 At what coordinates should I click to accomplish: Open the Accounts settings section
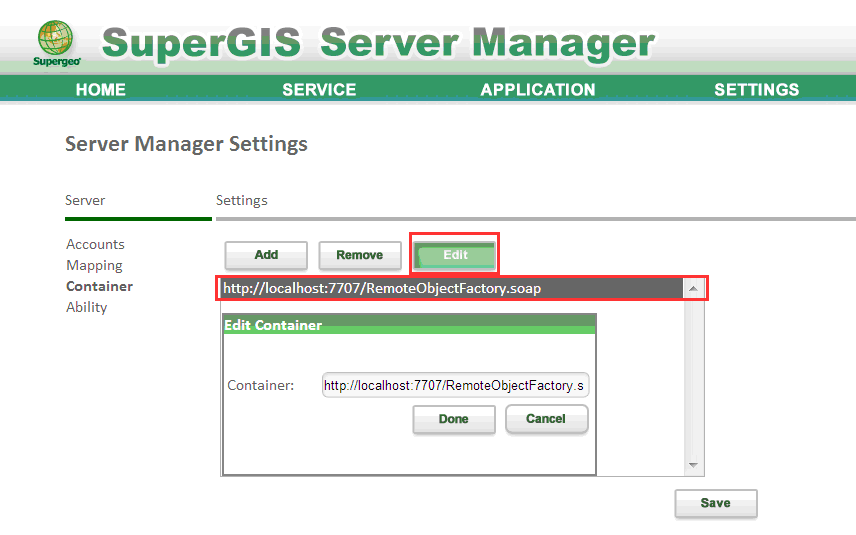(x=95, y=244)
